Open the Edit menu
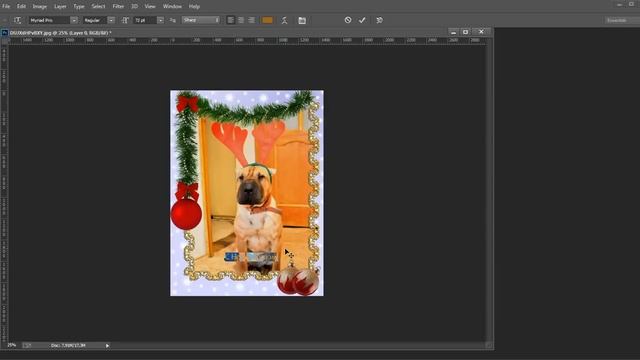 pyautogui.click(x=21, y=7)
